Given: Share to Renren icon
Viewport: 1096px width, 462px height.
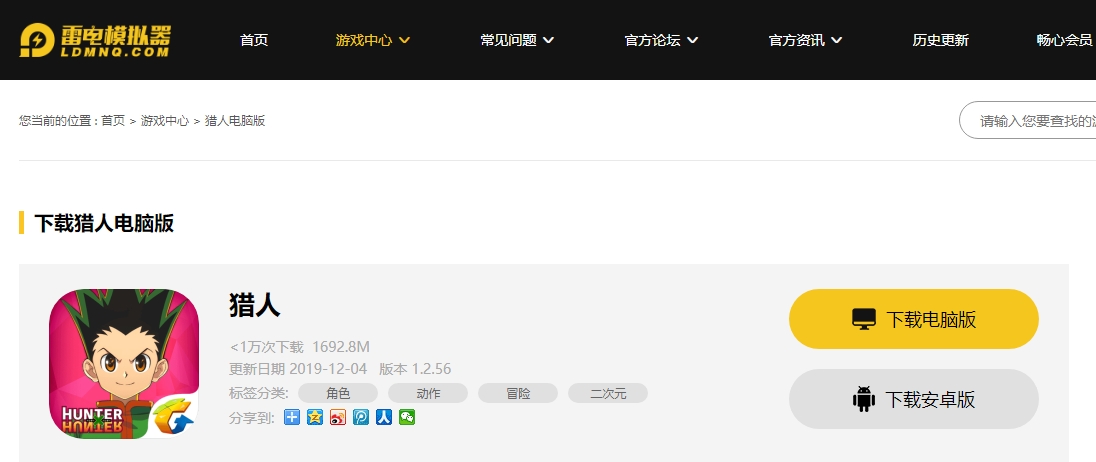Looking at the screenshot, I should click(384, 417).
